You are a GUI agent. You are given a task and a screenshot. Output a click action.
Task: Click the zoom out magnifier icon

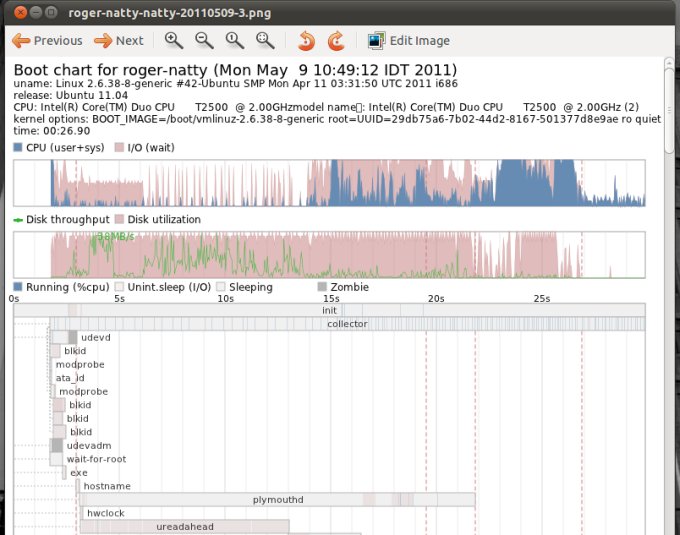[x=204, y=41]
